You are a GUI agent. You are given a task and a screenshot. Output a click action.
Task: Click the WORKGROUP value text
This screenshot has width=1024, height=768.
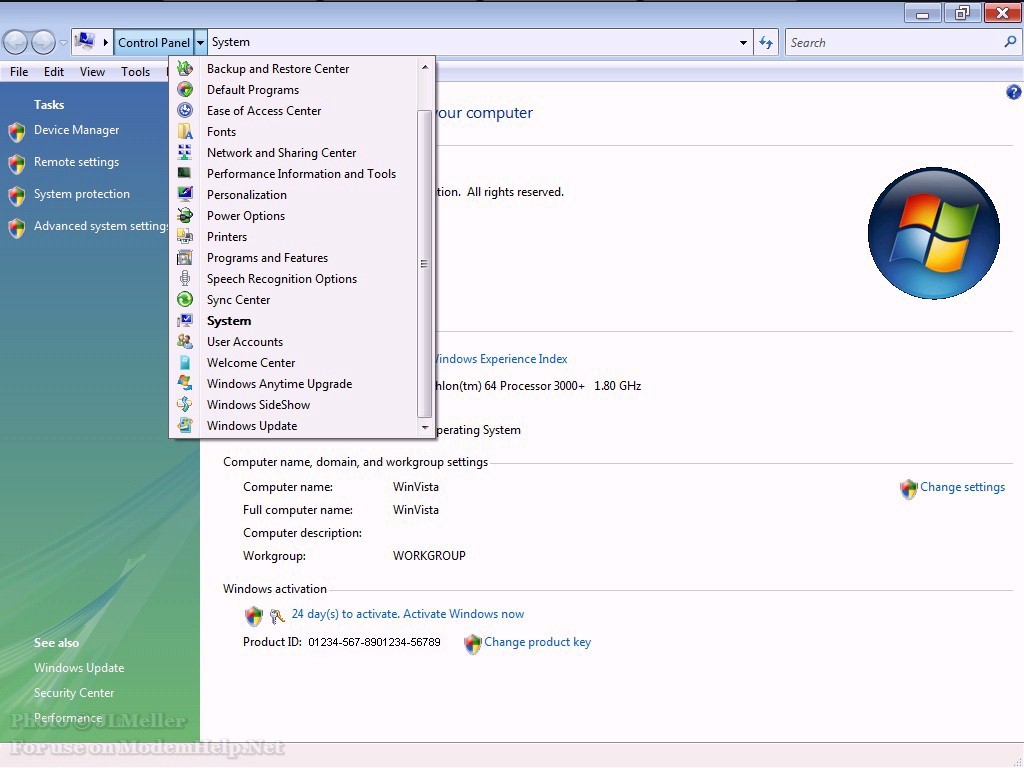coord(429,556)
